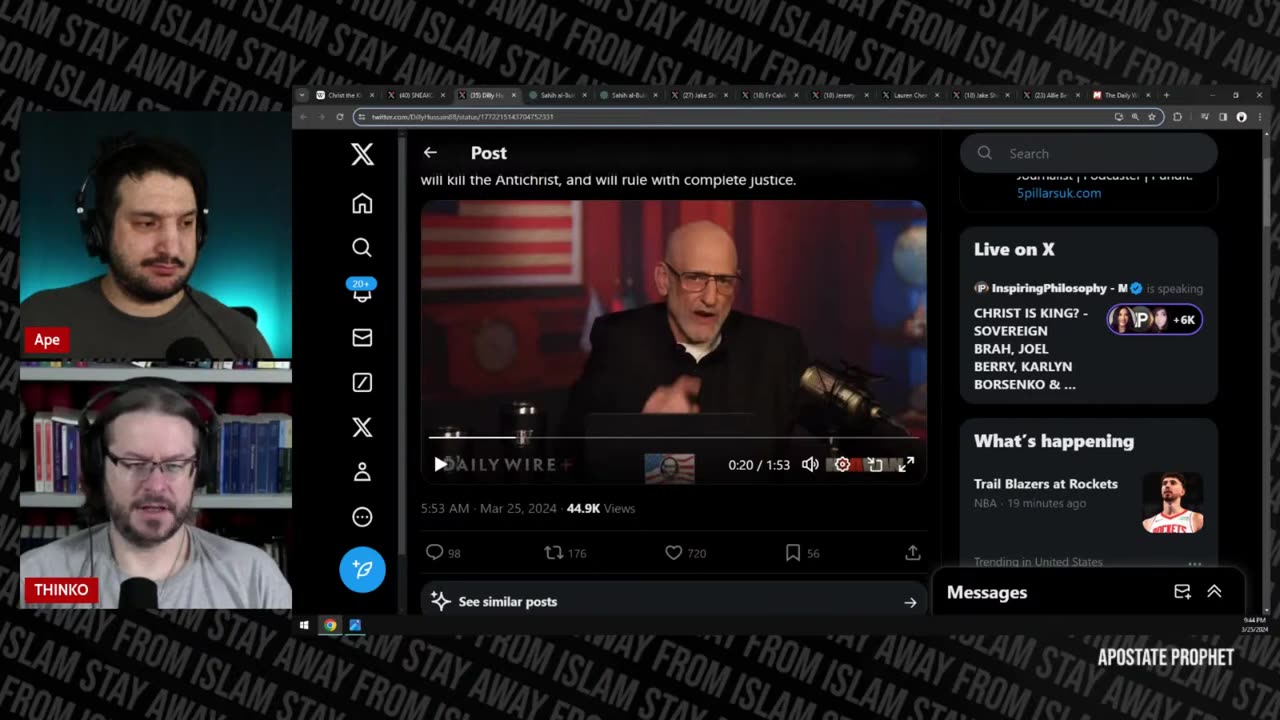Open Chrome extensions puzzle icon
The image size is (1280, 720).
(1177, 117)
